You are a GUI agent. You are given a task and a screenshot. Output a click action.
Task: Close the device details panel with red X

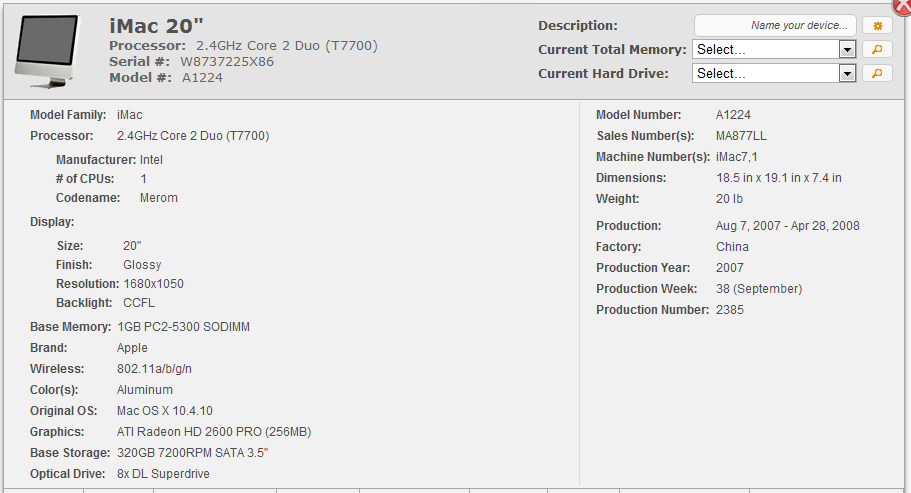click(902, 5)
